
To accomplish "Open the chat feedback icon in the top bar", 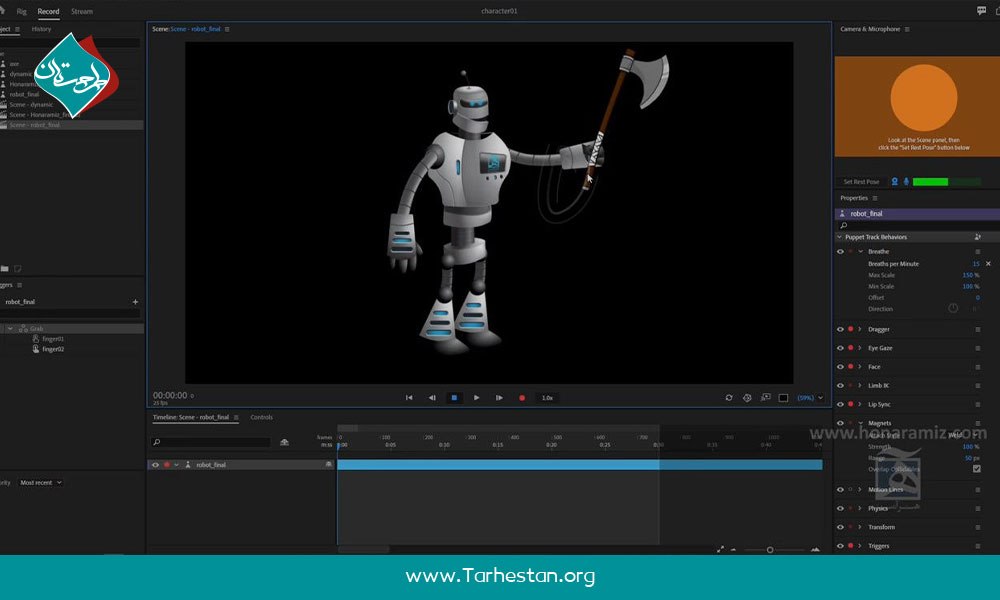I will pyautogui.click(x=982, y=11).
